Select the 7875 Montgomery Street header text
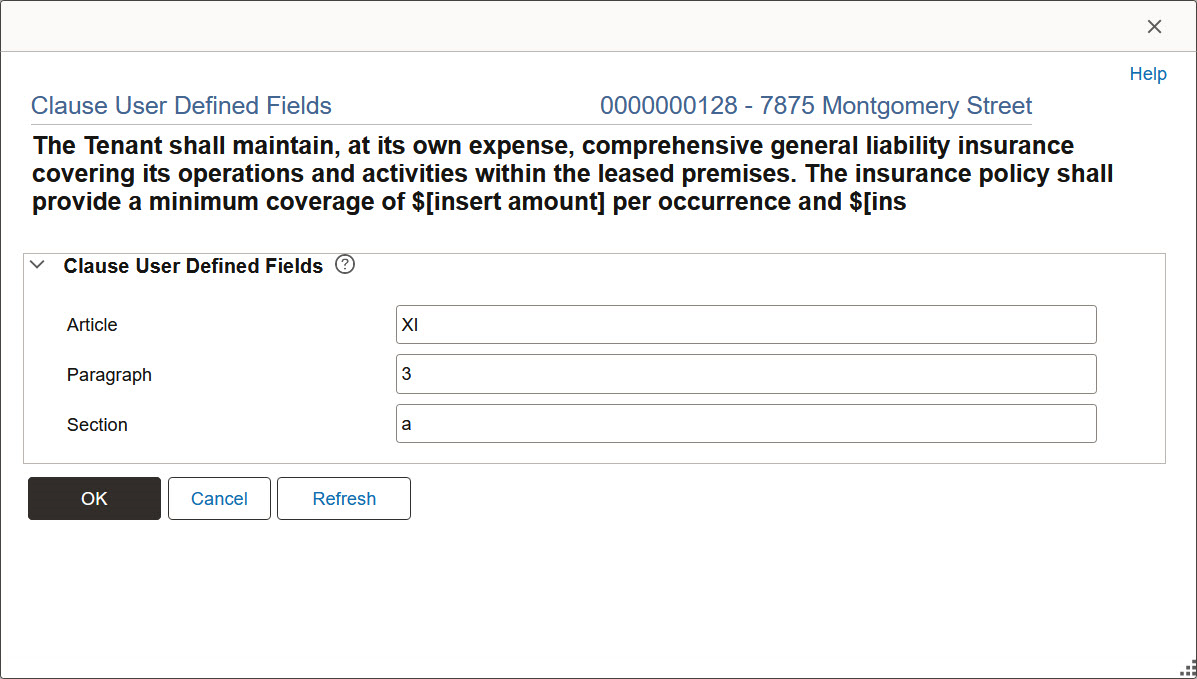 pyautogui.click(x=815, y=105)
